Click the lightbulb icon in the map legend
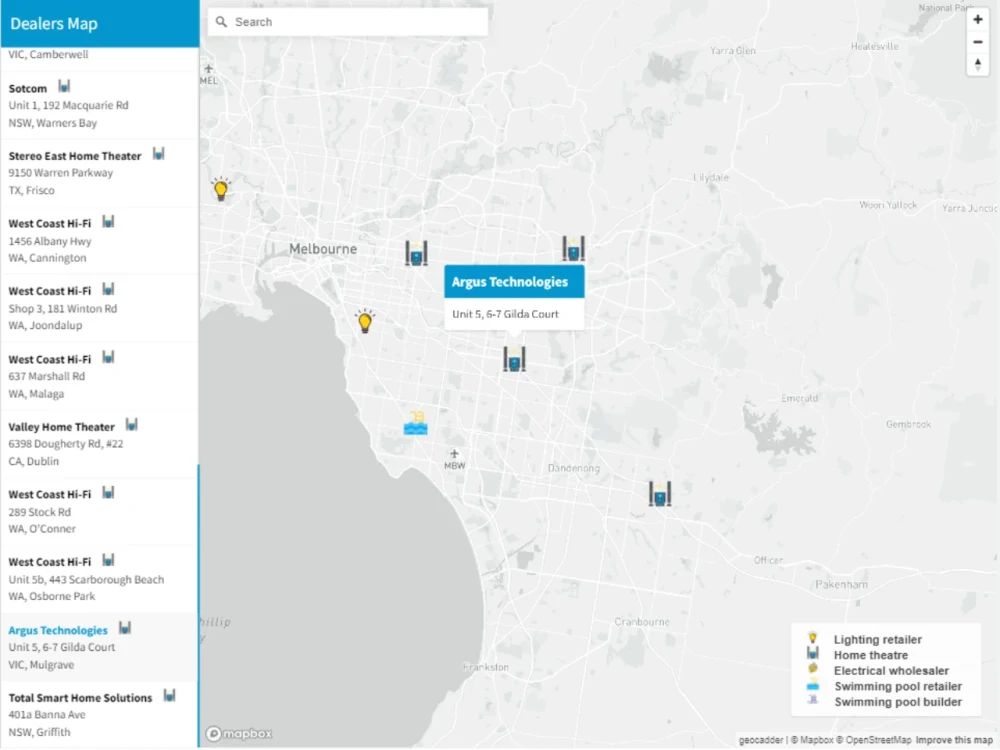Screen dimensions: 1000x750 click(x=812, y=639)
